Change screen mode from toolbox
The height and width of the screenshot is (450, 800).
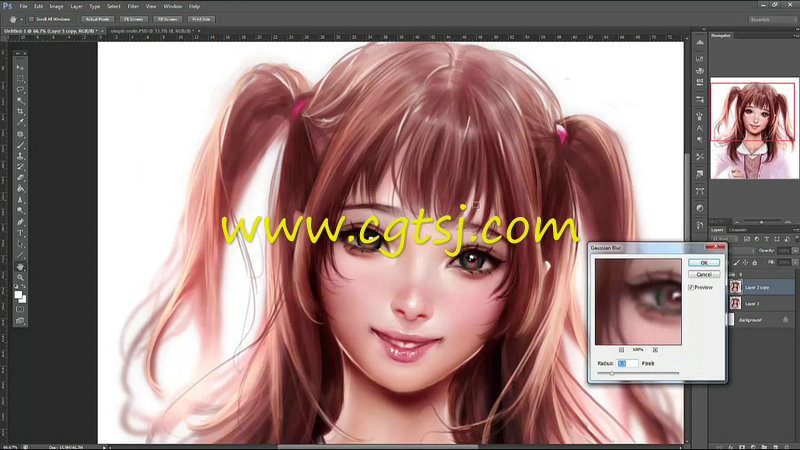(20, 320)
